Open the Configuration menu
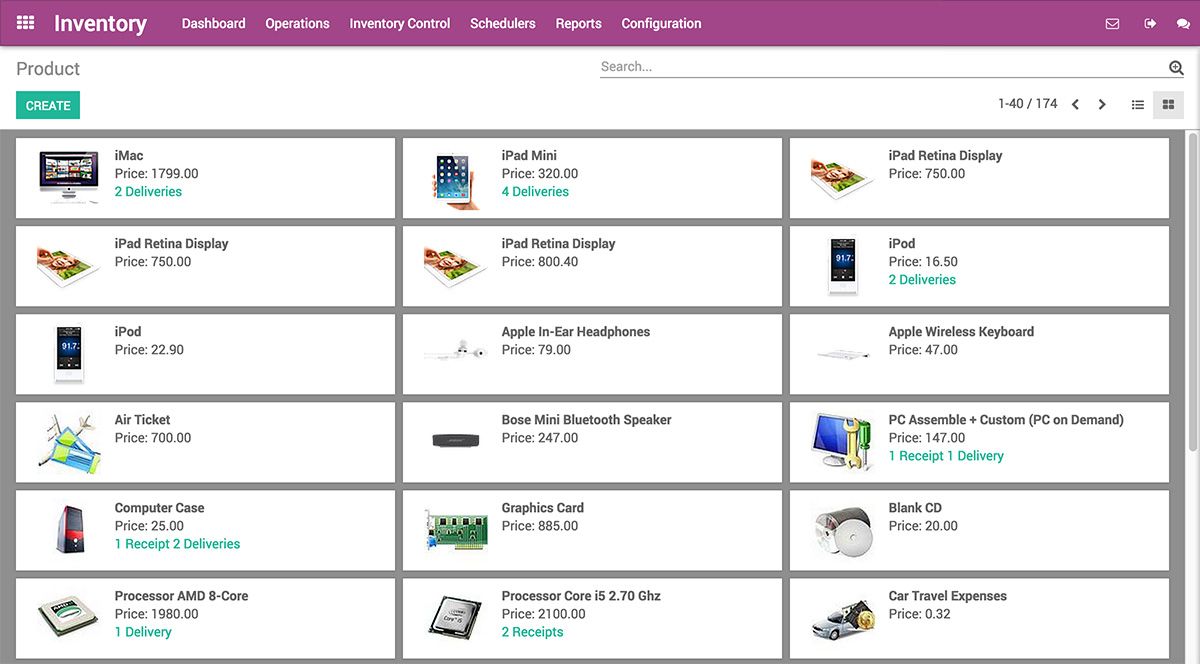The image size is (1200, 664). (661, 22)
